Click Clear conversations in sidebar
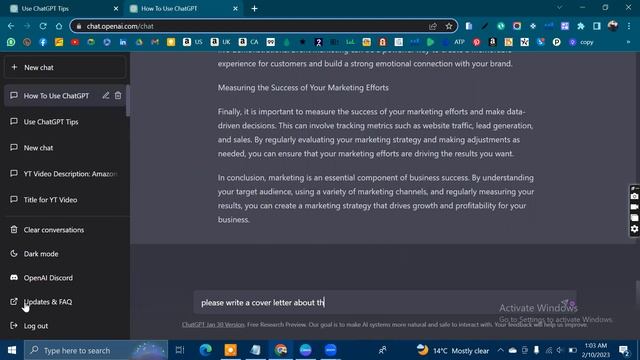 click(65, 230)
